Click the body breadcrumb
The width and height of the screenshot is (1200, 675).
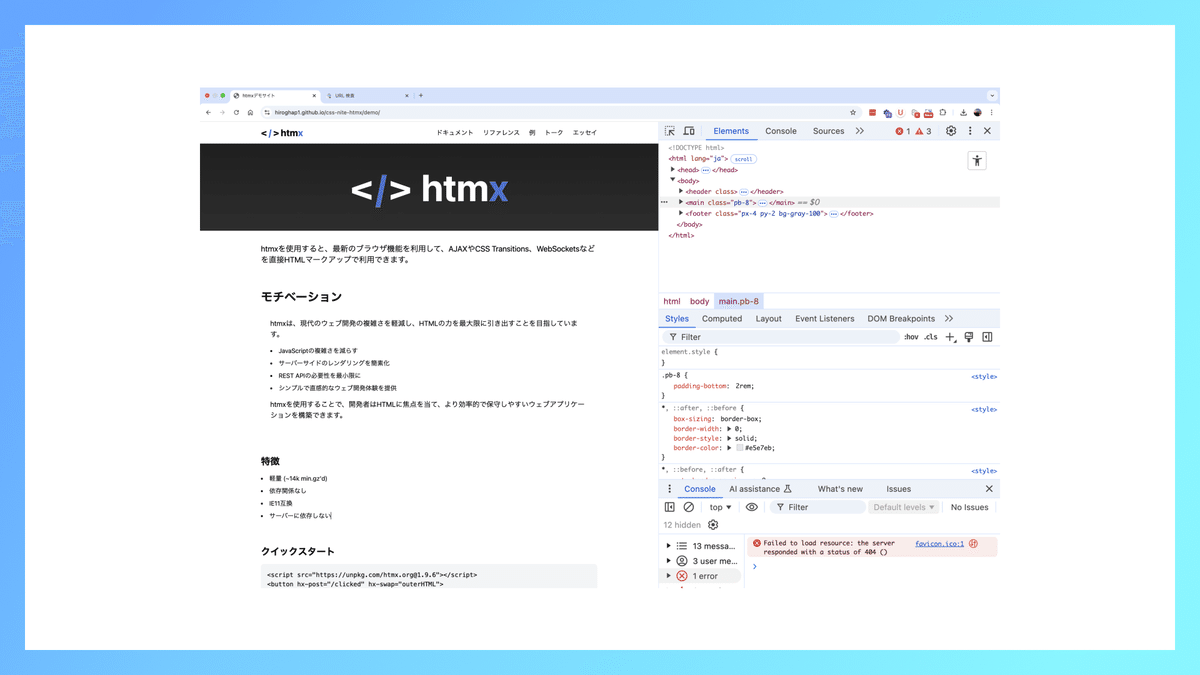[x=699, y=301]
